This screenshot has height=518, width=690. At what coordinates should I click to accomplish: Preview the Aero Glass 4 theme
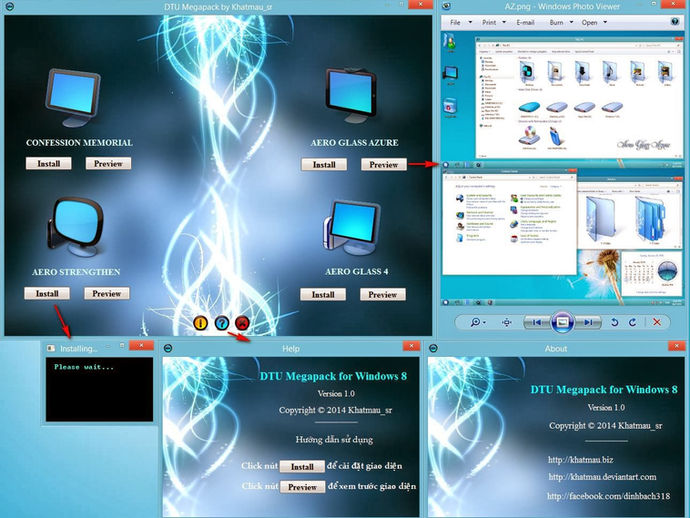click(383, 294)
